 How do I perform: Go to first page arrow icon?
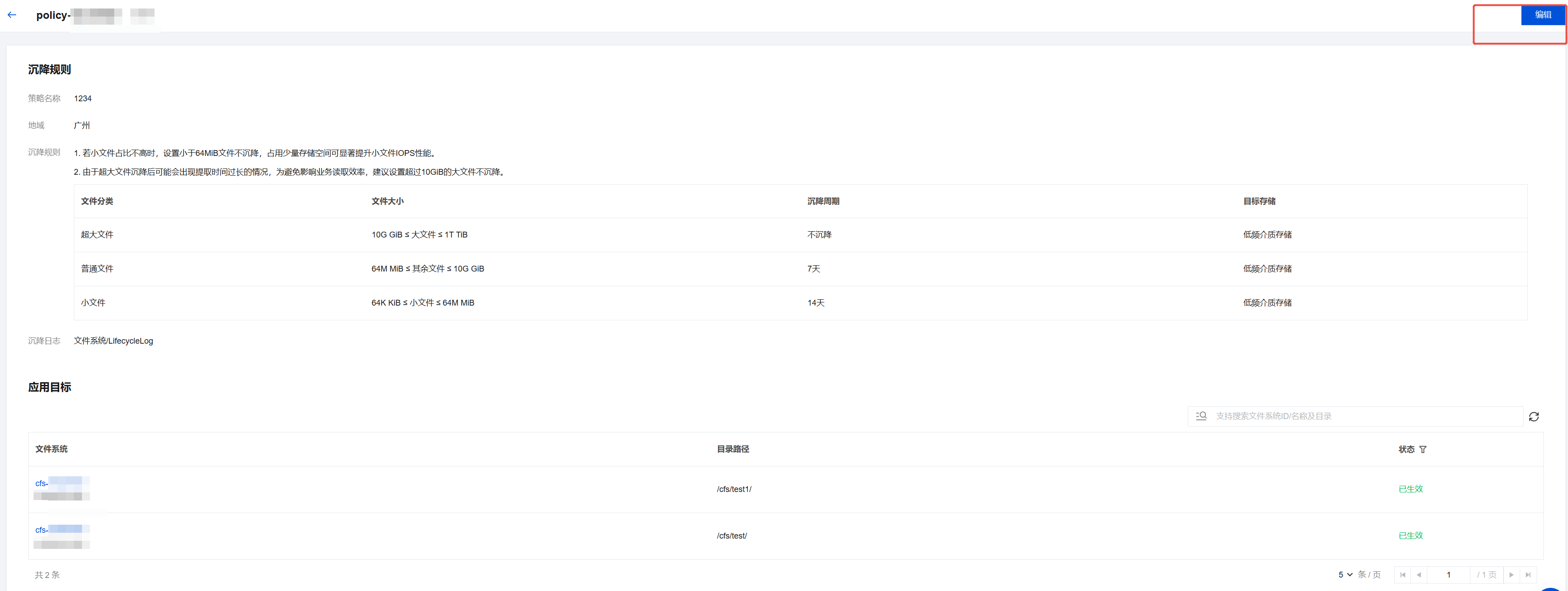tap(1402, 574)
